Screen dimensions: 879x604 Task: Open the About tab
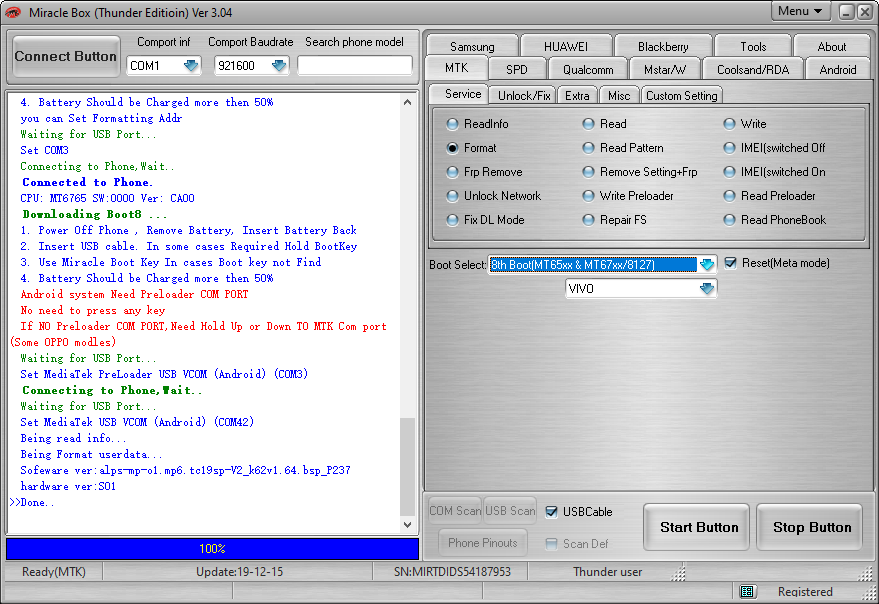(832, 46)
